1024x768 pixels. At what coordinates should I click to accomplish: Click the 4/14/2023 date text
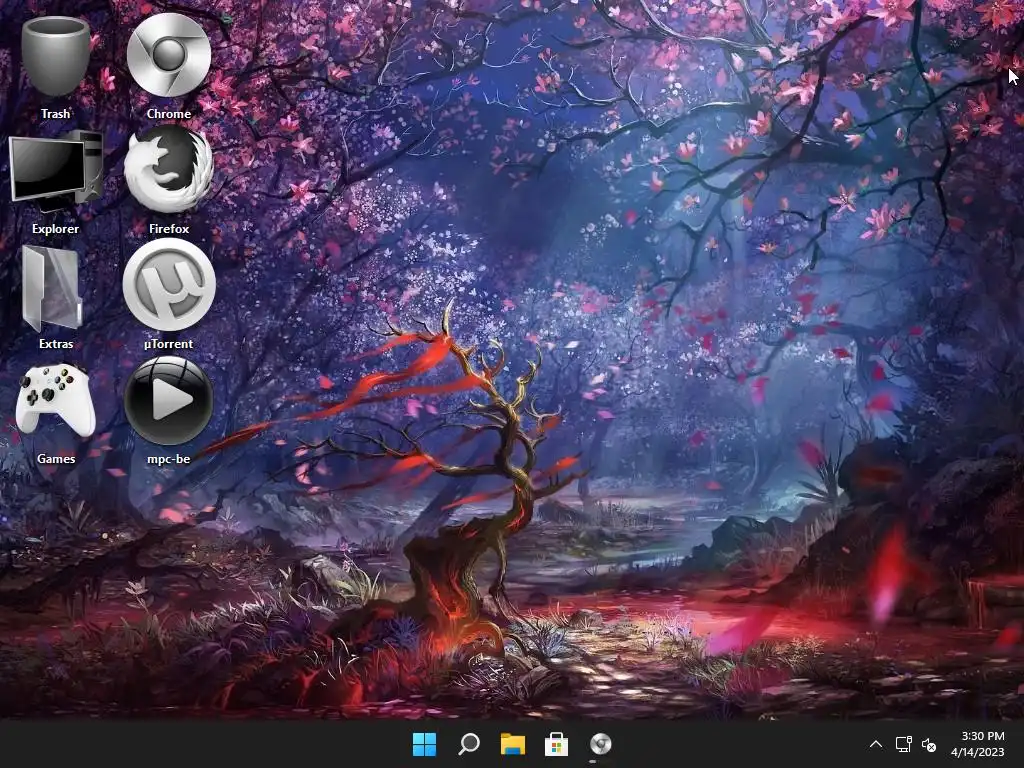click(x=978, y=752)
